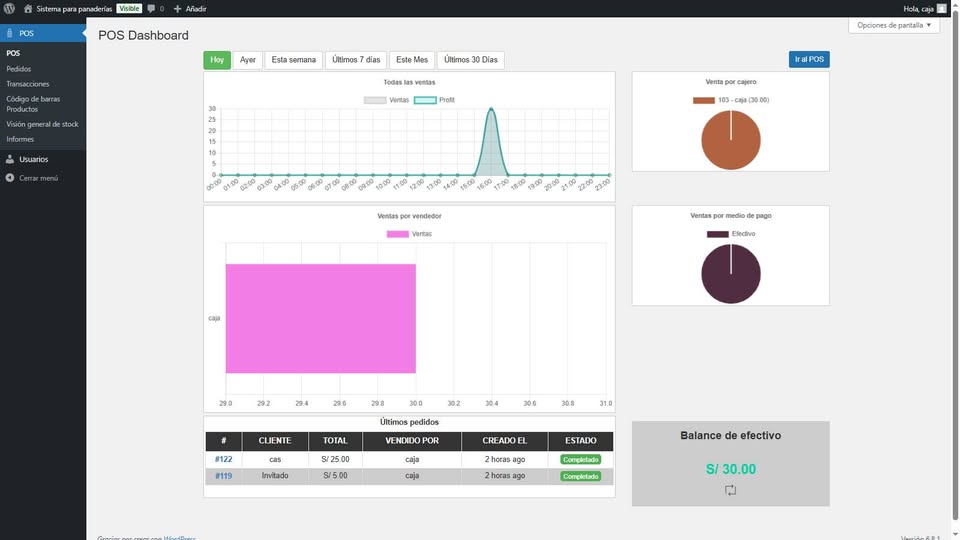The image size is (960, 540).
Task: Click the pink caja sales bar
Action: tap(320, 318)
